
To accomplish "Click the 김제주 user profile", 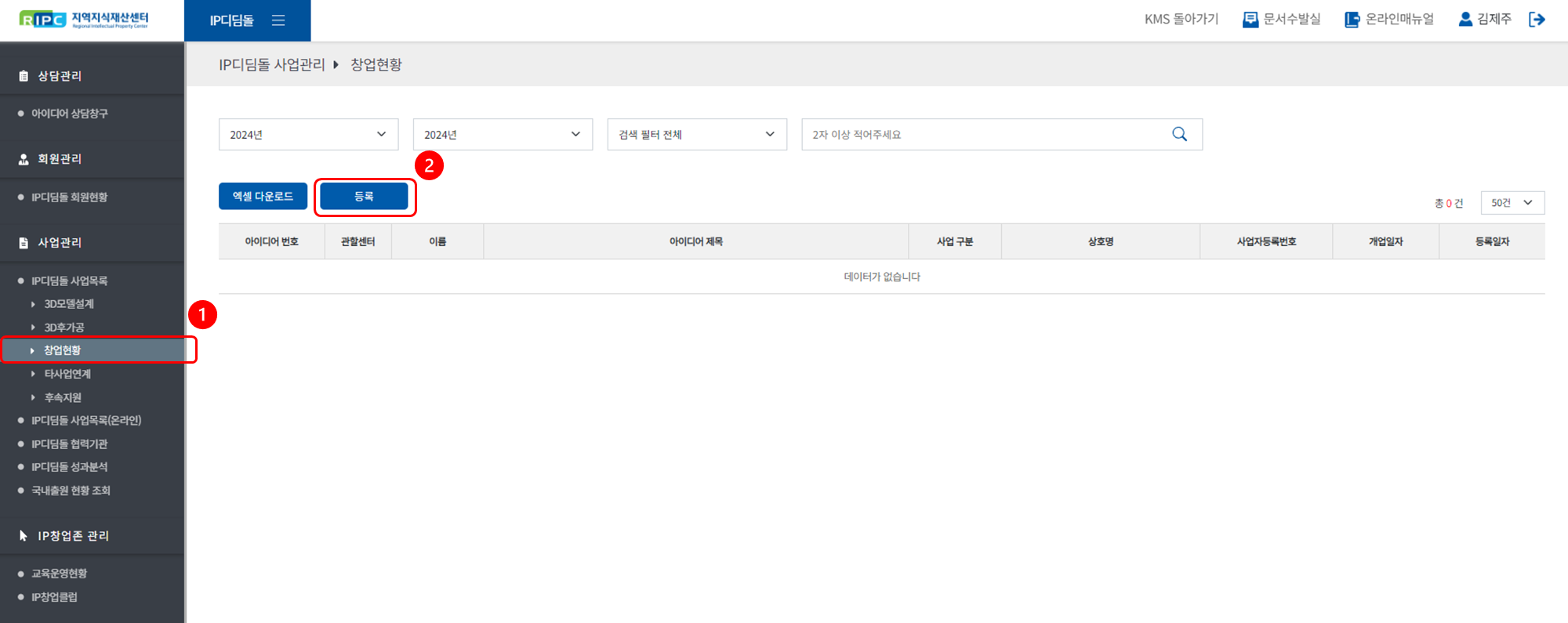I will 1485,20.
